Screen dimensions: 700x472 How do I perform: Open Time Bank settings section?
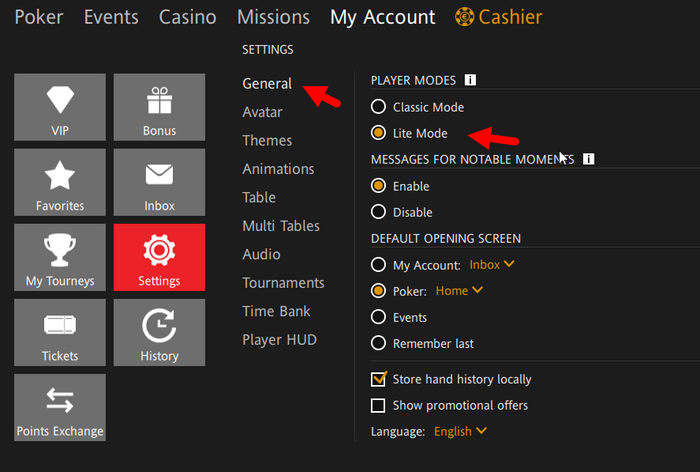click(276, 311)
